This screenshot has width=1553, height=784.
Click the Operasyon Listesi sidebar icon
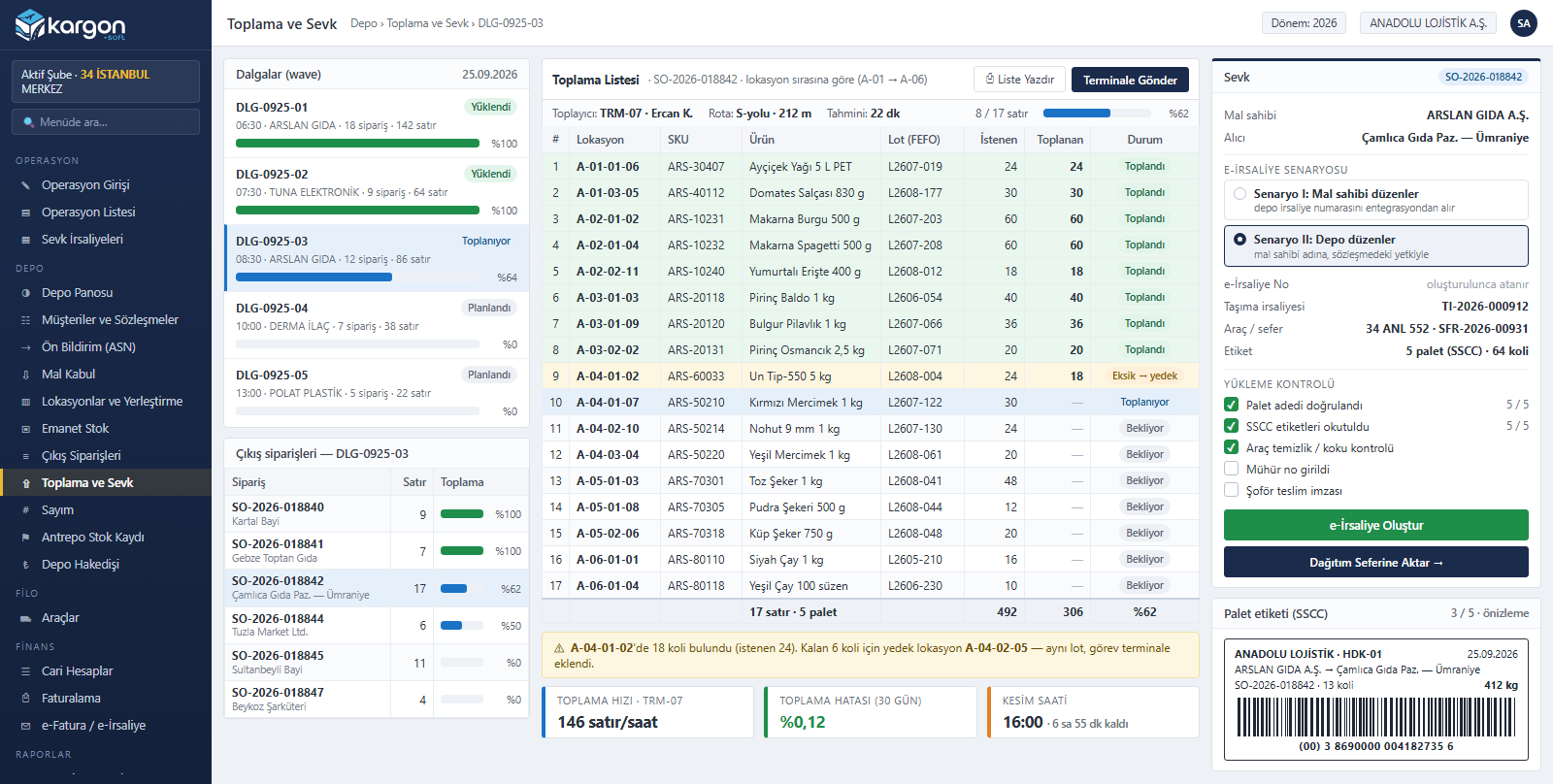25,212
